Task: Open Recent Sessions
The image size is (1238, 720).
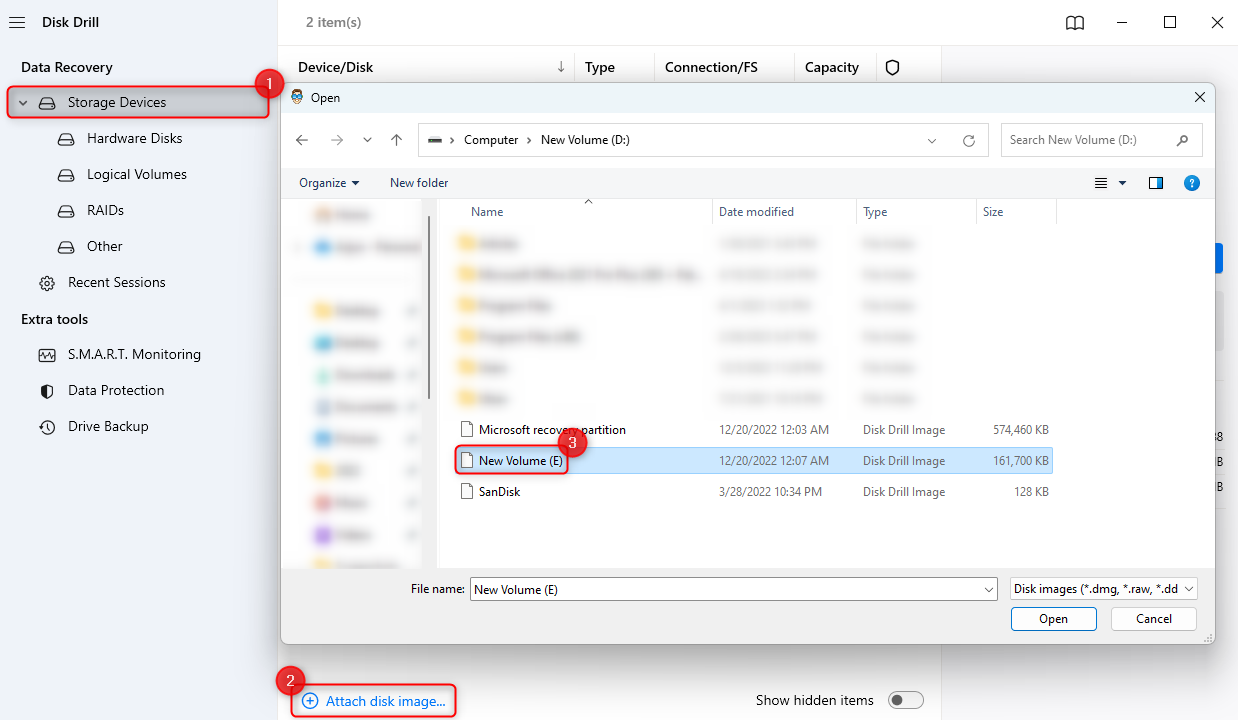Action: (x=117, y=282)
